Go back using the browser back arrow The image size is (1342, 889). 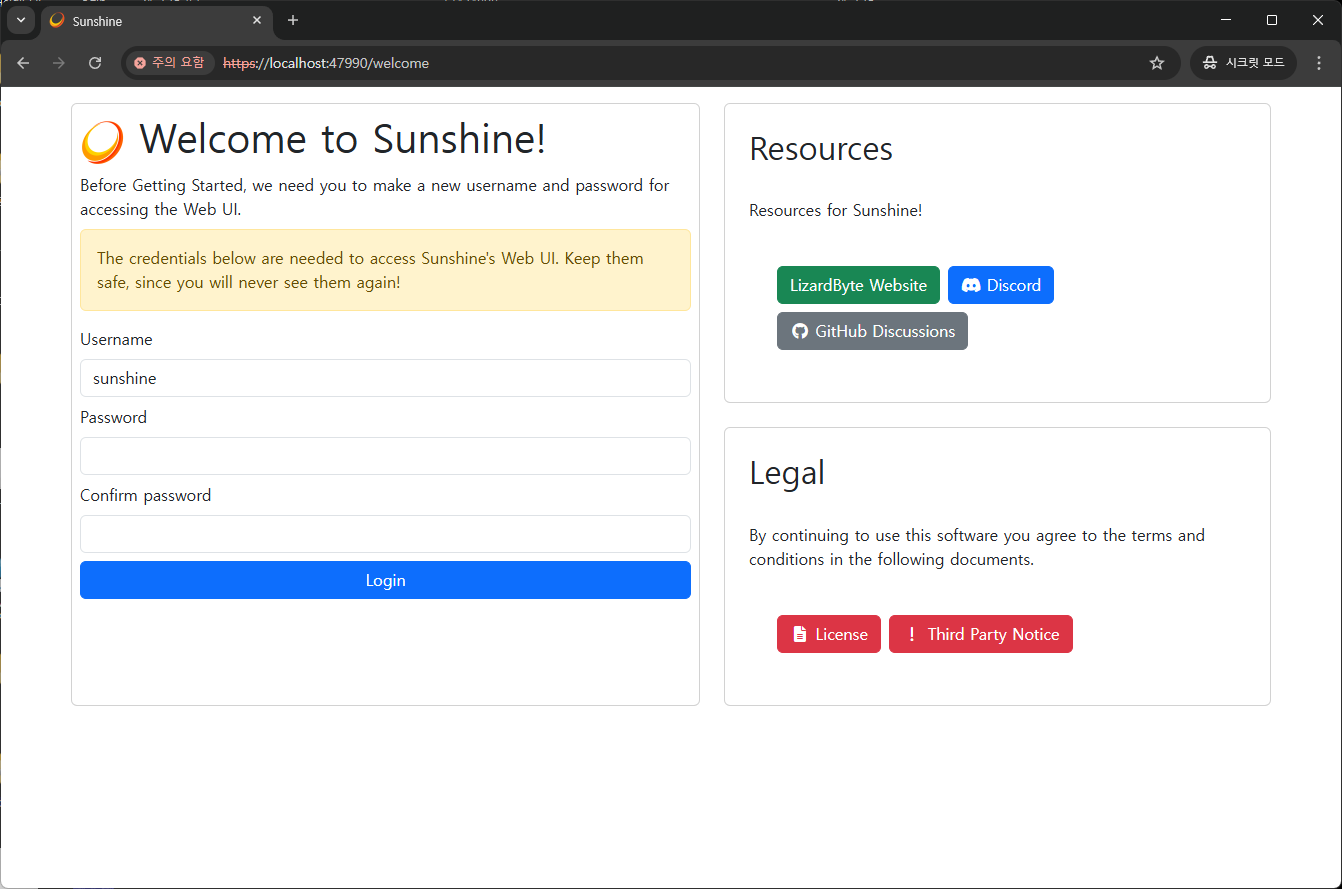[23, 63]
